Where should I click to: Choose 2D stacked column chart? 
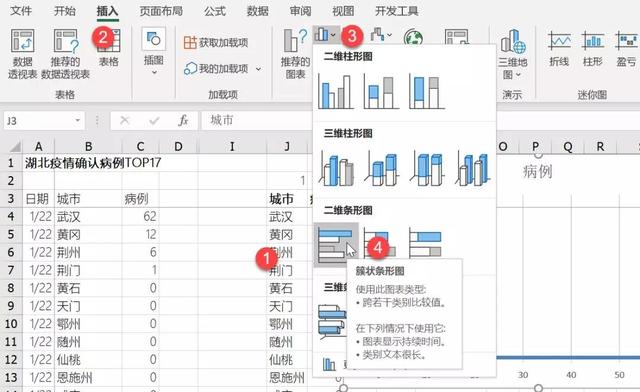381,91
